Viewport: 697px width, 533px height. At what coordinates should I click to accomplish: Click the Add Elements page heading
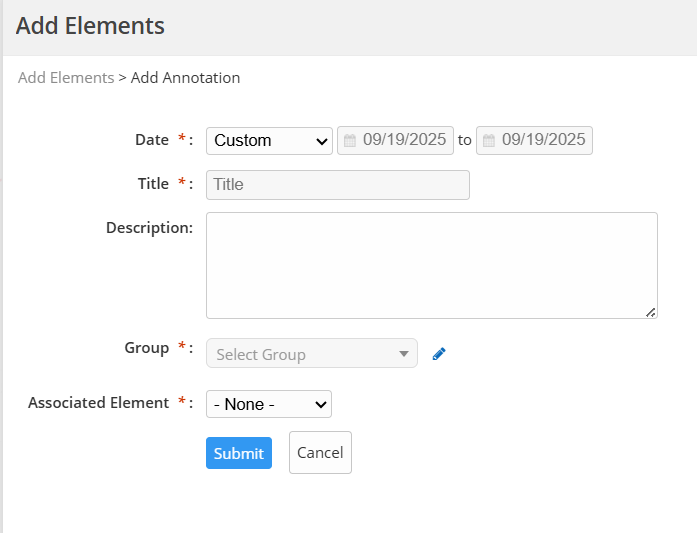[x=90, y=26]
